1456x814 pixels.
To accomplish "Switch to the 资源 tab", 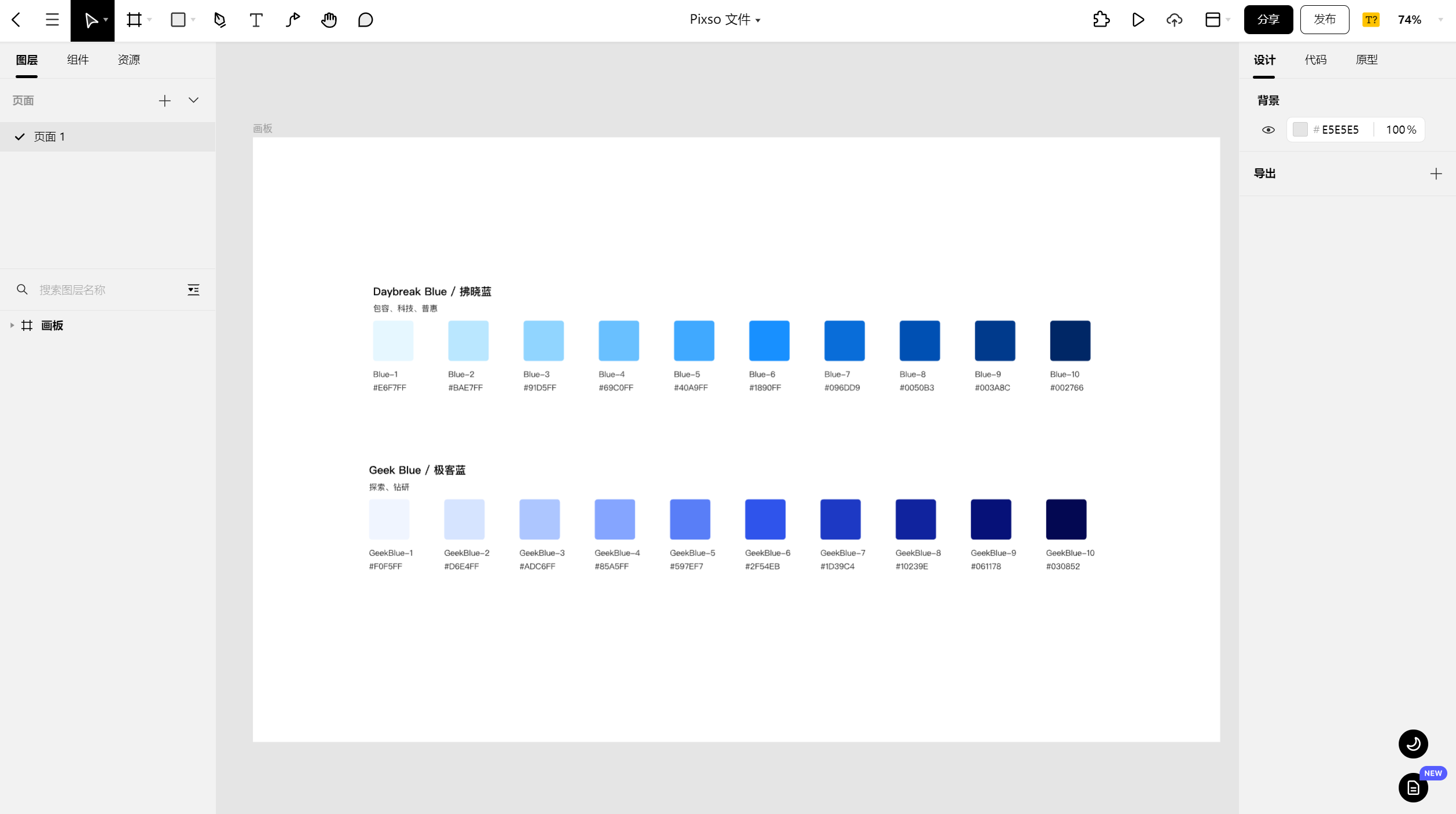I will pyautogui.click(x=128, y=60).
